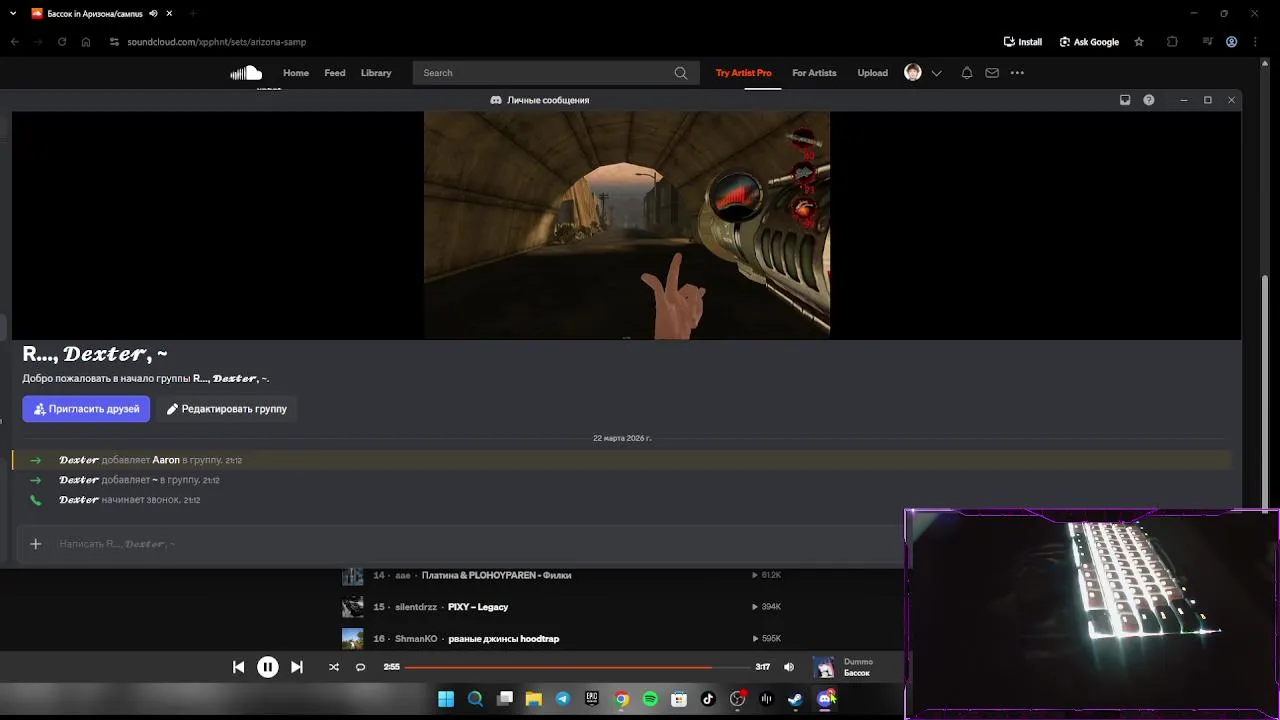Seek on the SoundCloud track progress bar

pyautogui.click(x=577, y=667)
